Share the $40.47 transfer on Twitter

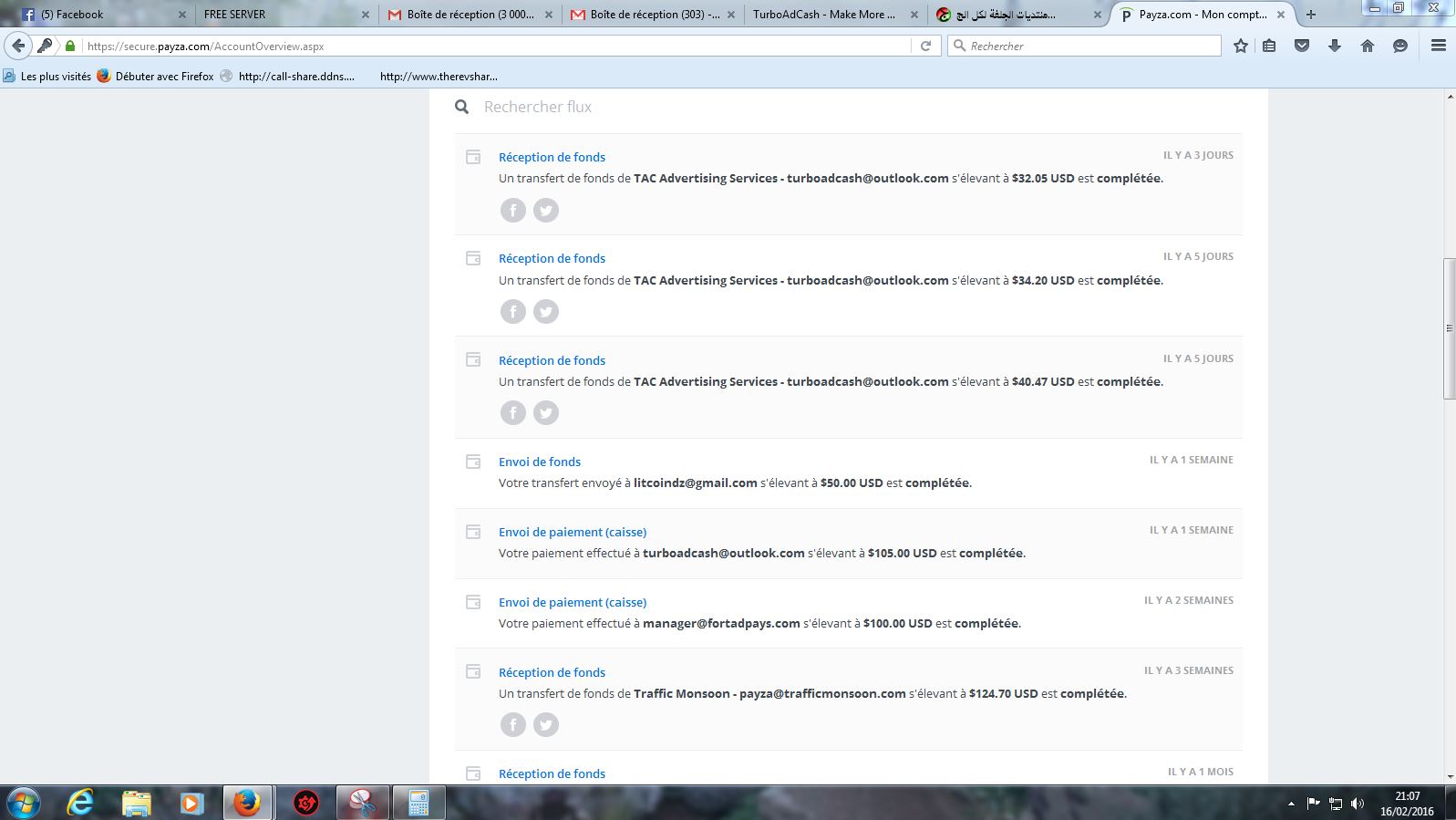[546, 412]
